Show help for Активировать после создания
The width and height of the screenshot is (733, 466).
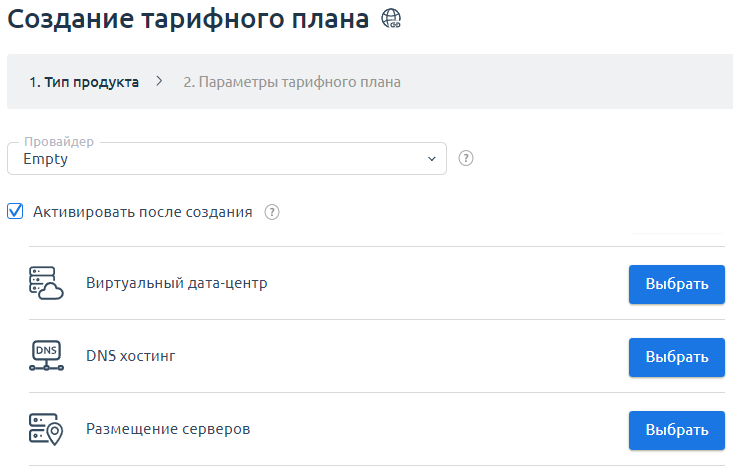coord(272,212)
